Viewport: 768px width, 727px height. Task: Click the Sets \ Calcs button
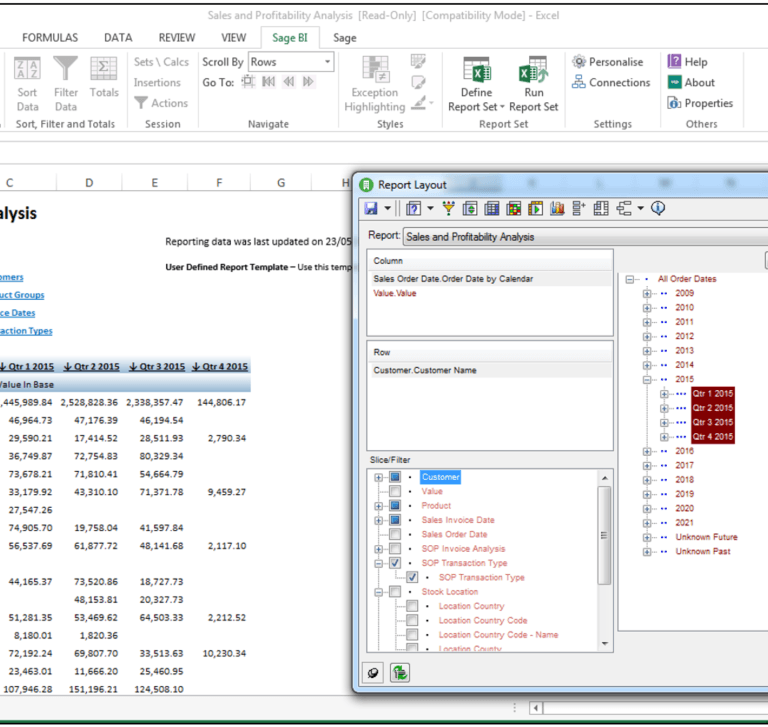tap(161, 62)
